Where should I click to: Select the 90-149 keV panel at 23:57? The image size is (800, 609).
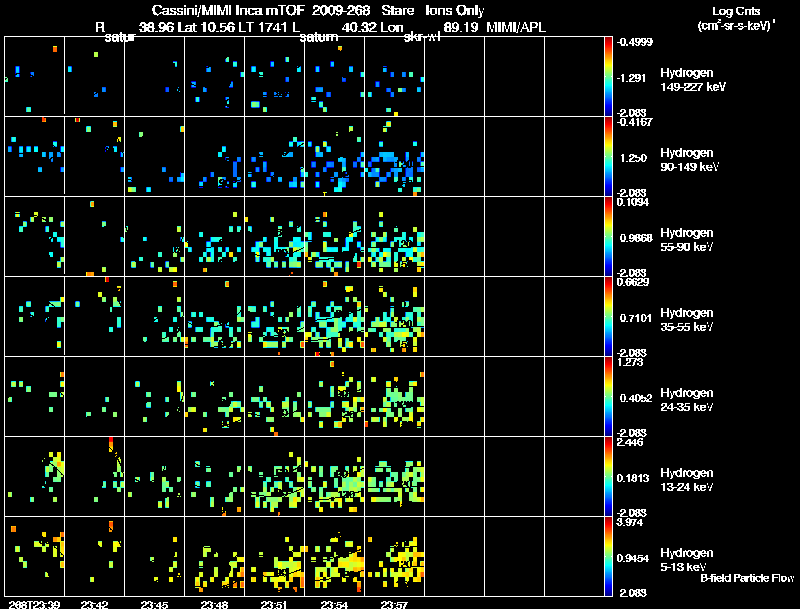click(394, 157)
